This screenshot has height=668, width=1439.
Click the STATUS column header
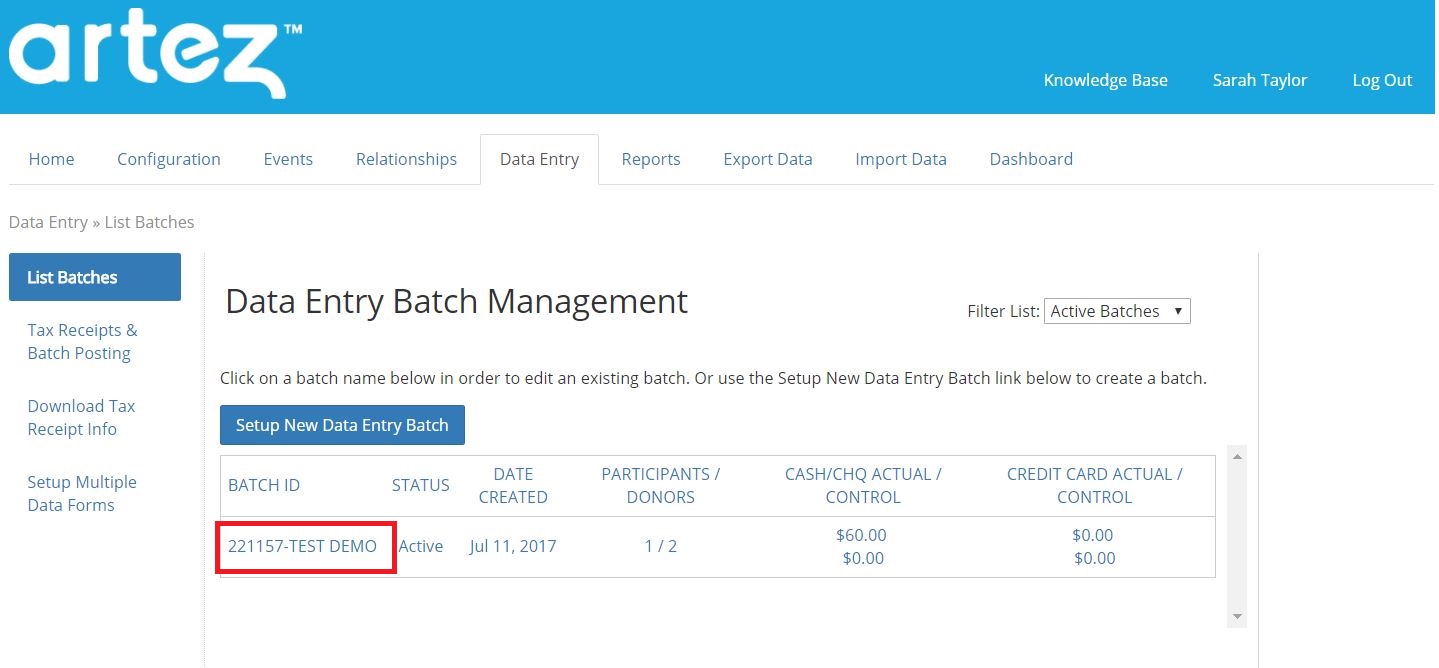point(421,485)
